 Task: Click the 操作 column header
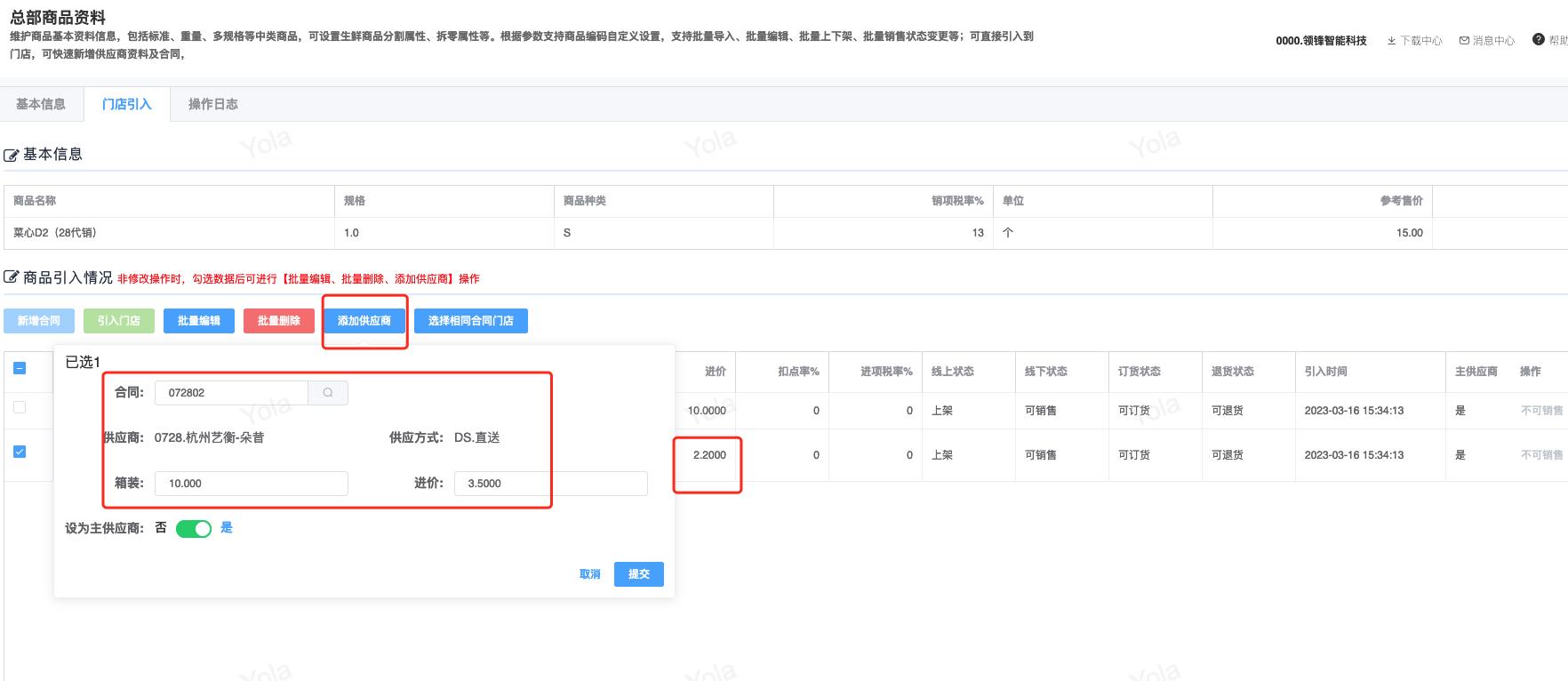coord(1531,372)
